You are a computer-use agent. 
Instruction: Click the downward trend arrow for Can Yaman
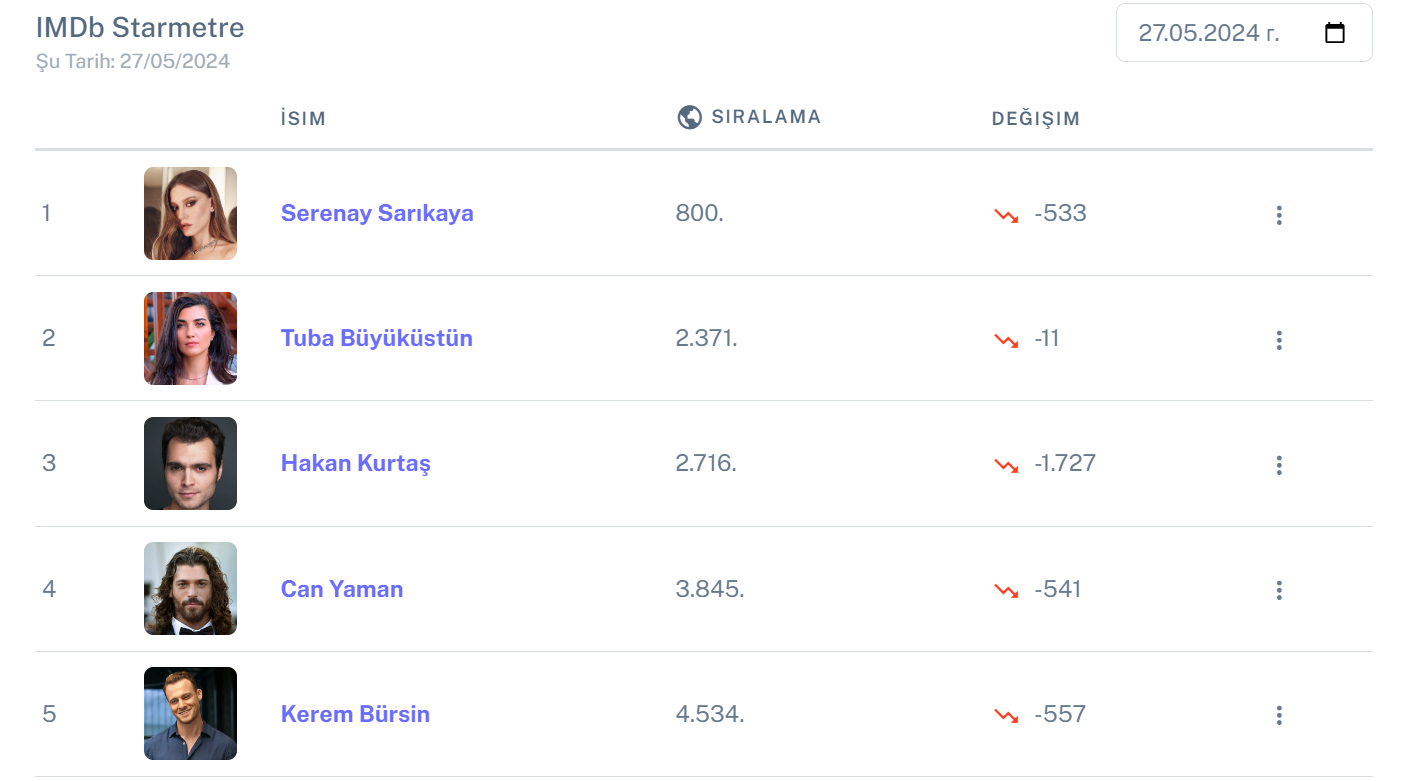(x=1005, y=590)
